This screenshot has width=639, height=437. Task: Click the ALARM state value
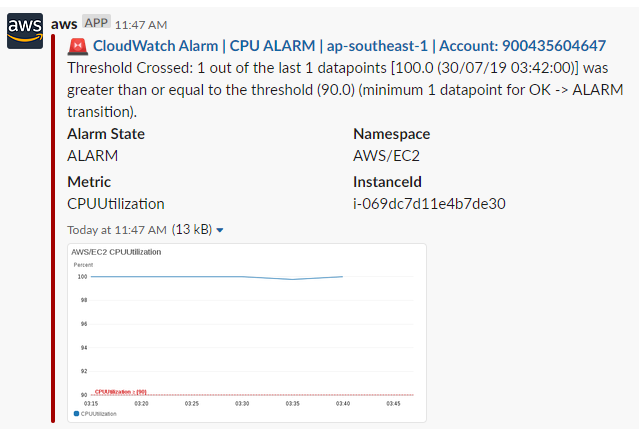[93, 156]
